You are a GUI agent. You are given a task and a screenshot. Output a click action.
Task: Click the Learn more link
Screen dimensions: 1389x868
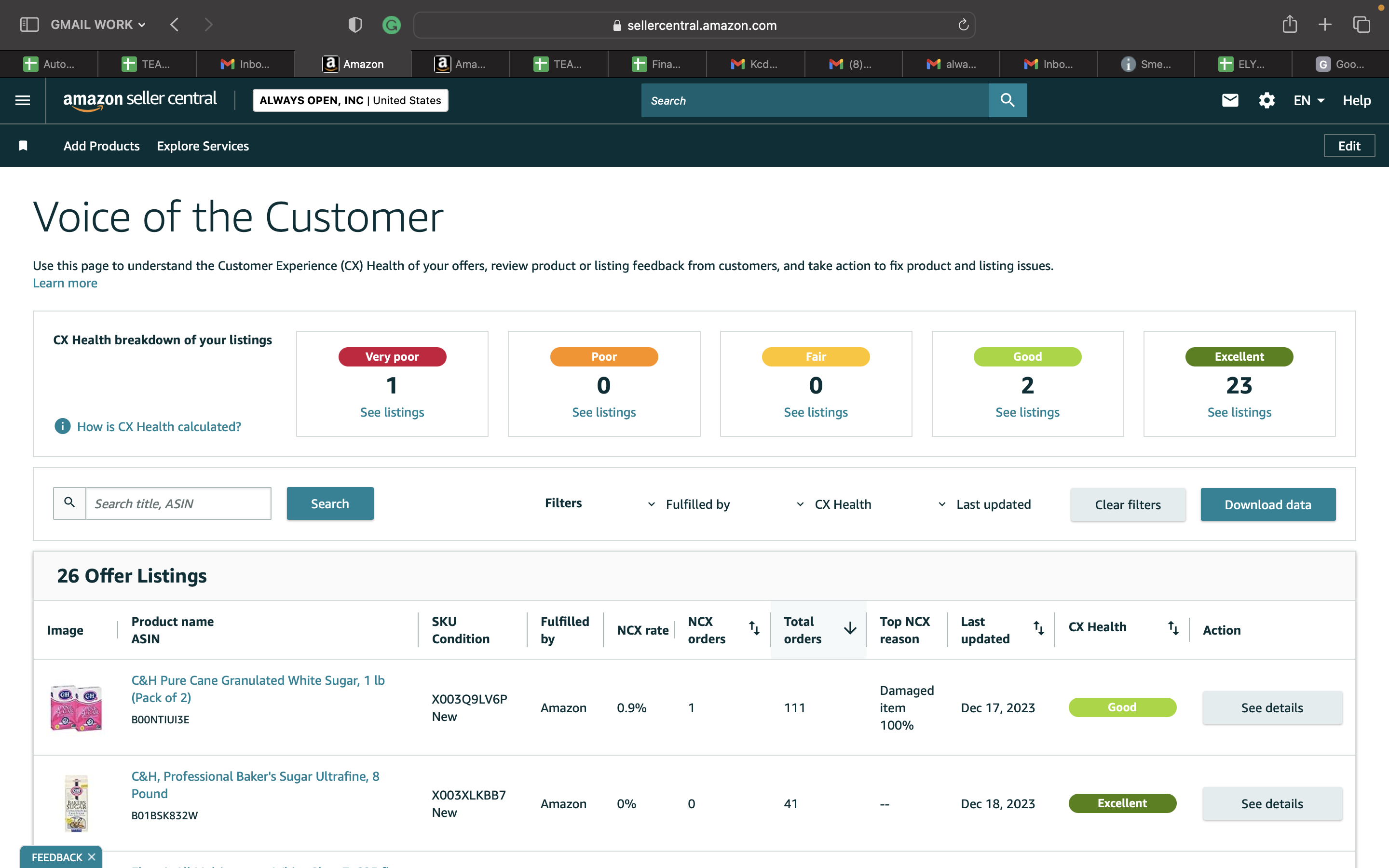click(65, 283)
